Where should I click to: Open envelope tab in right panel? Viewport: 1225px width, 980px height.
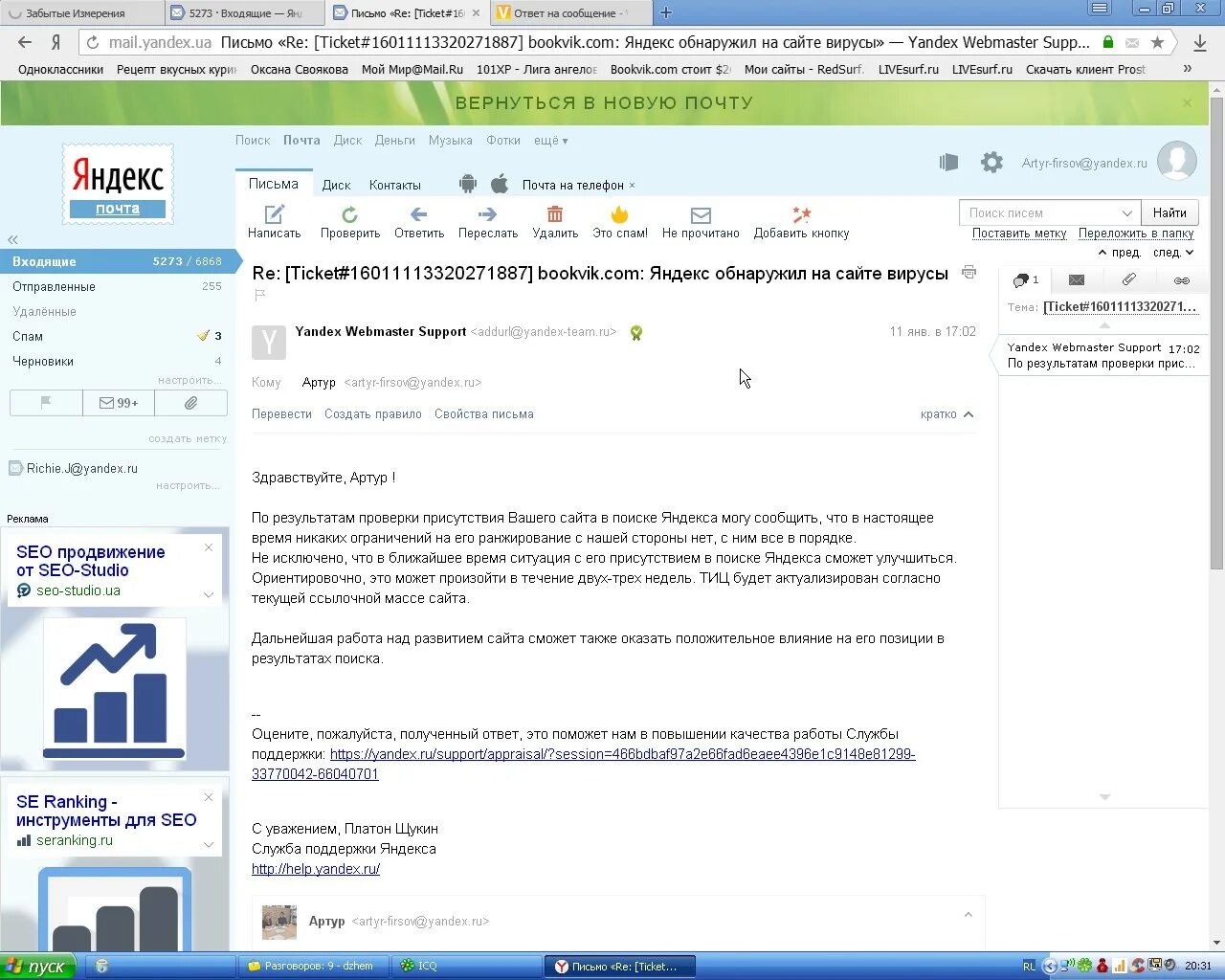click(x=1077, y=279)
